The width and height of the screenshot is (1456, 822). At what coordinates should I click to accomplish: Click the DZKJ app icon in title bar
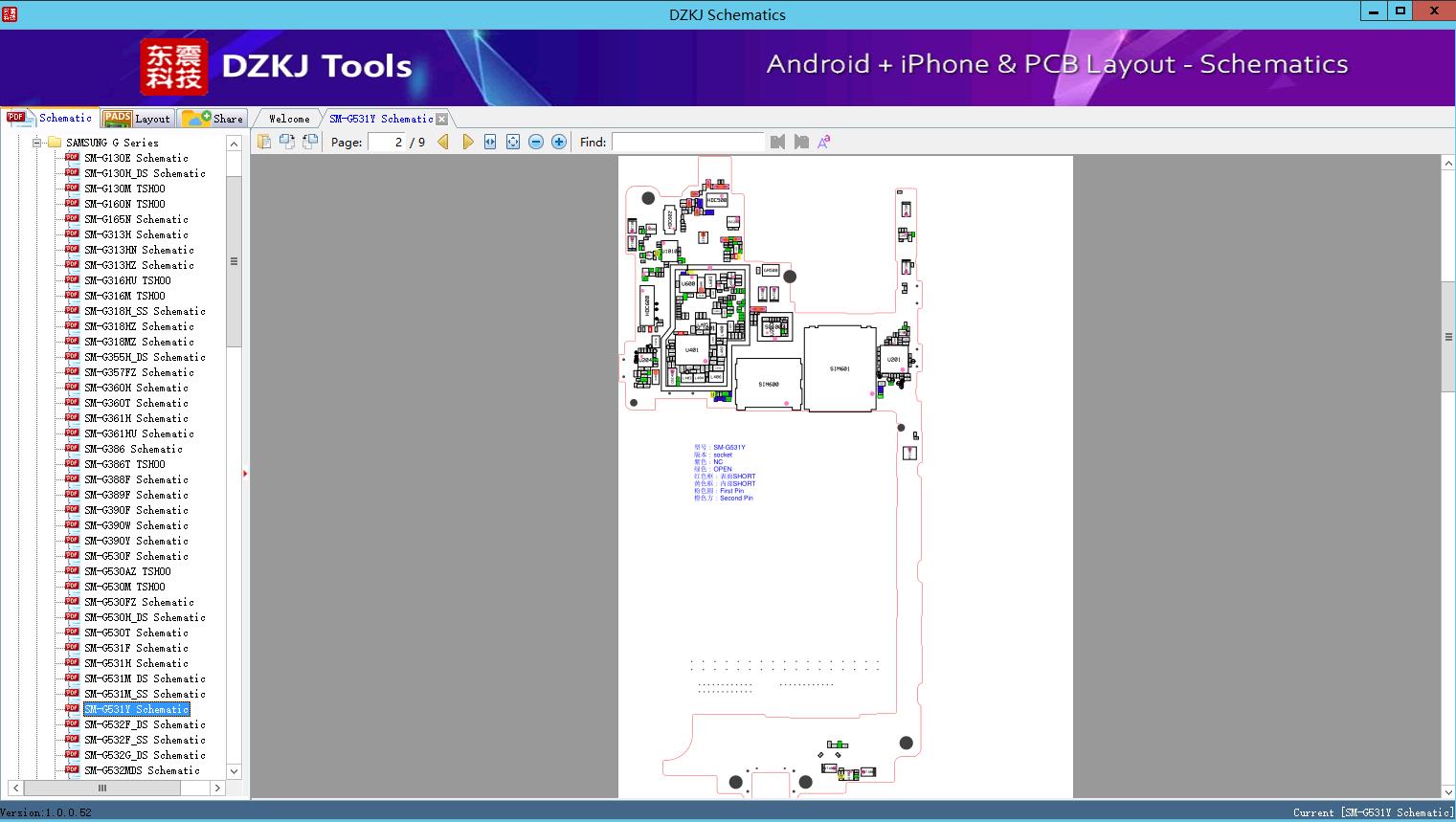10,13
